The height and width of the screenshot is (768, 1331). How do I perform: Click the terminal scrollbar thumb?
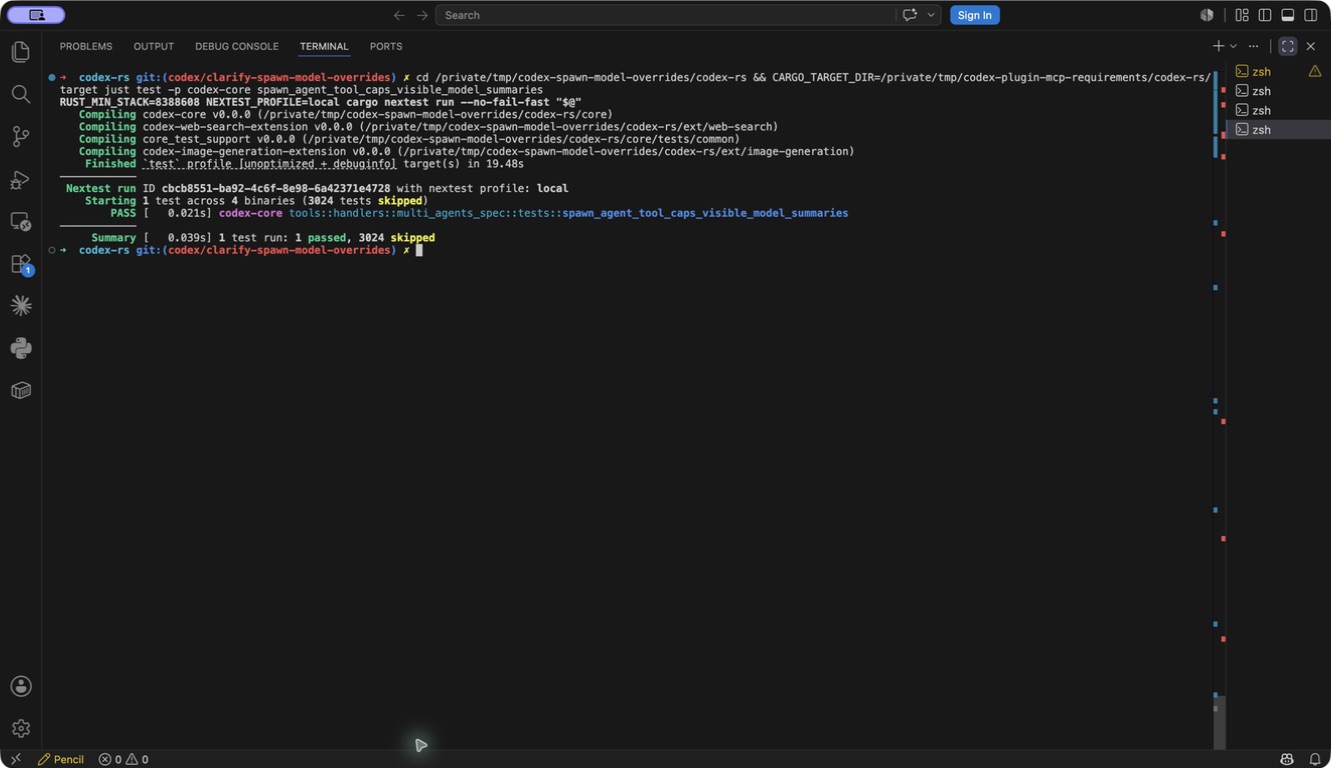click(x=1219, y=722)
